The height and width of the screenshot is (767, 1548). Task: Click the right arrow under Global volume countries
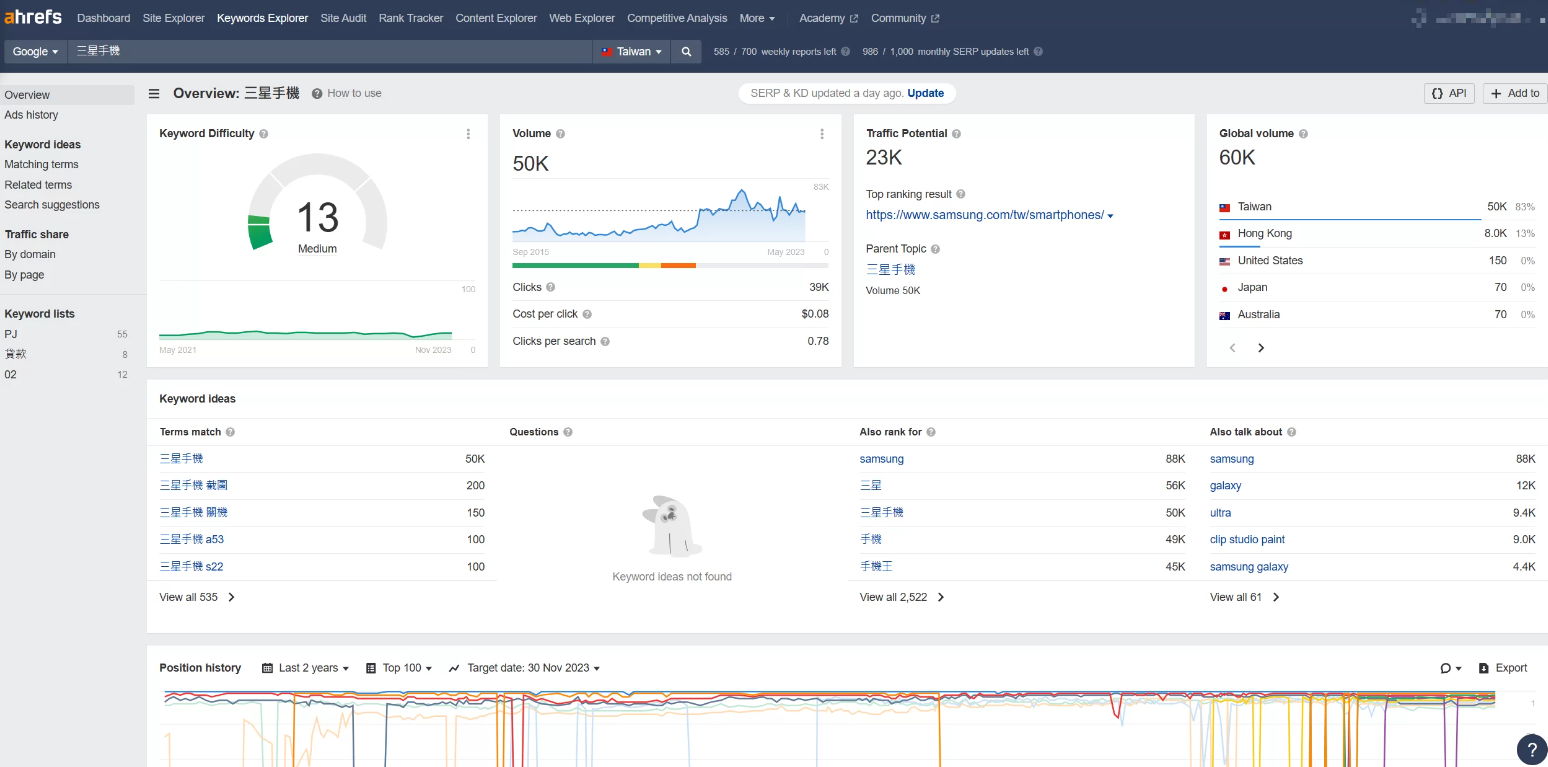[1261, 347]
